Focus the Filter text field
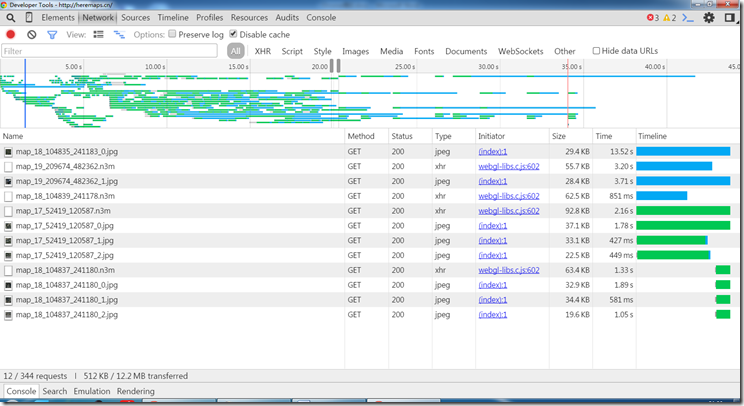Image resolution: width=744 pixels, height=406 pixels. pyautogui.click(x=110, y=51)
